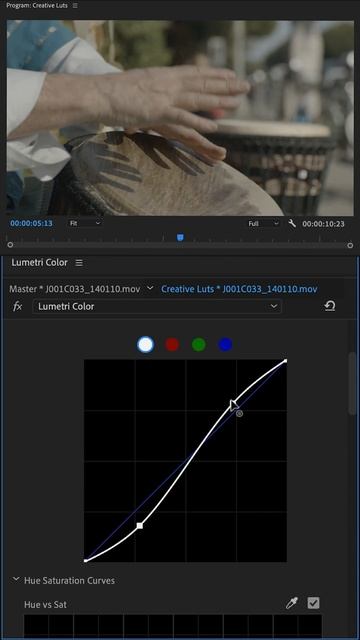Screen dimensions: 360x640
Task: Expand the master clip dropdown chevron
Action: tap(150, 288)
